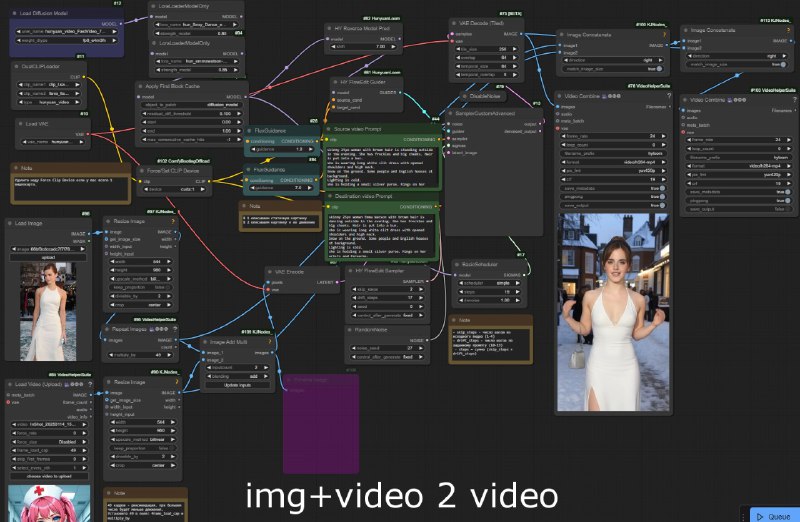The height and width of the screenshot is (522, 800).
Task: Open the clip_name1 dropdown in DualCLIPLoader
Action: pos(49,85)
